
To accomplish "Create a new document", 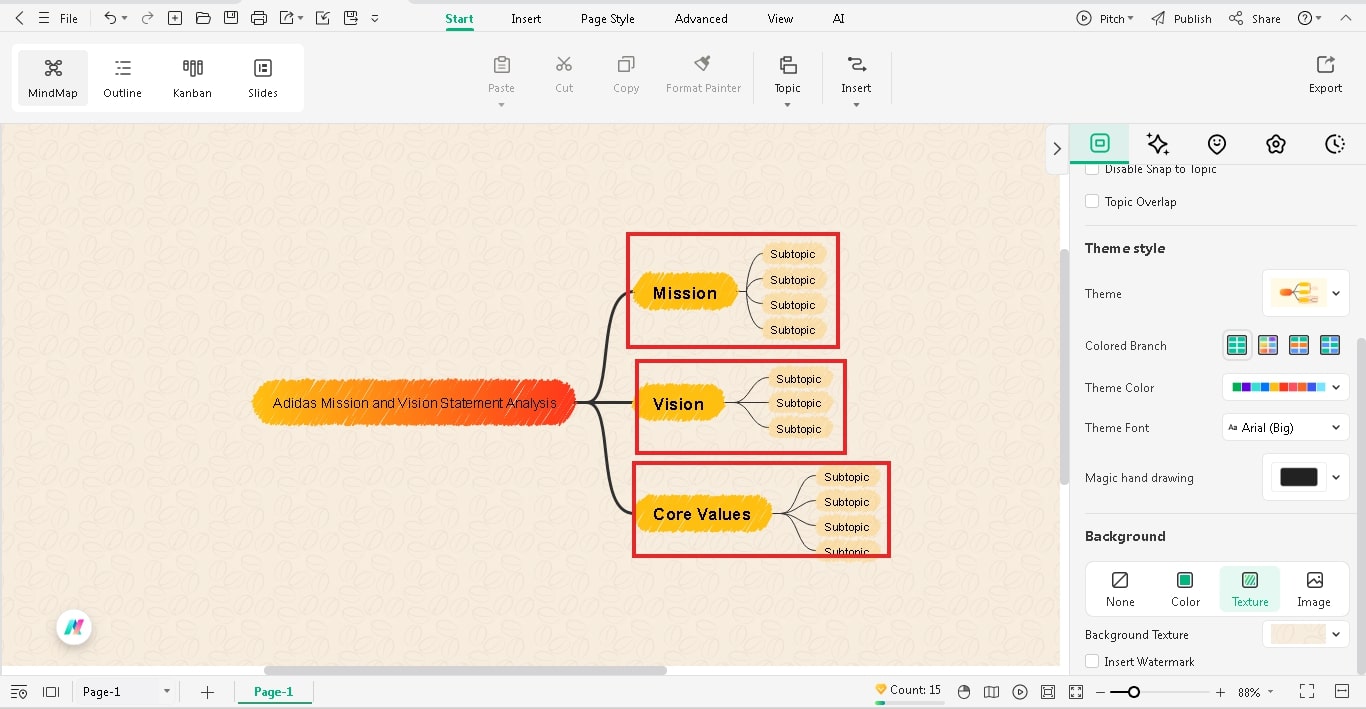I will coord(175,18).
